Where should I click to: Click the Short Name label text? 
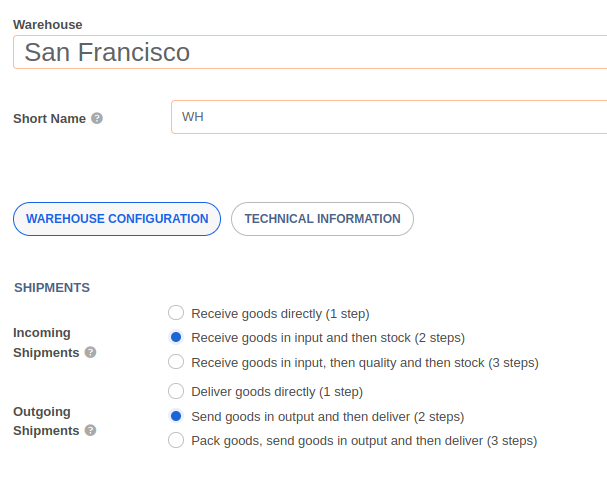[x=50, y=118]
